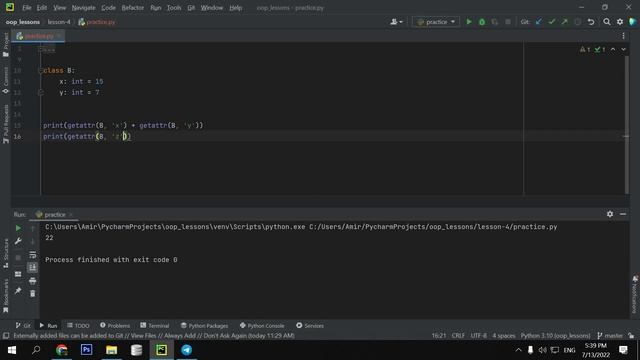The height and width of the screenshot is (360, 640).
Task: Rollback changes with the undo arrow
Action: [x=591, y=22]
